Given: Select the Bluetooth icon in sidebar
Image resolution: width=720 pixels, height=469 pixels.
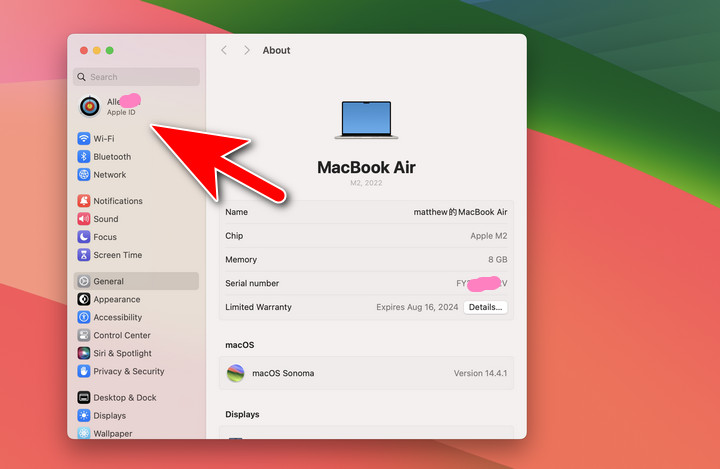Looking at the screenshot, I should point(84,157).
